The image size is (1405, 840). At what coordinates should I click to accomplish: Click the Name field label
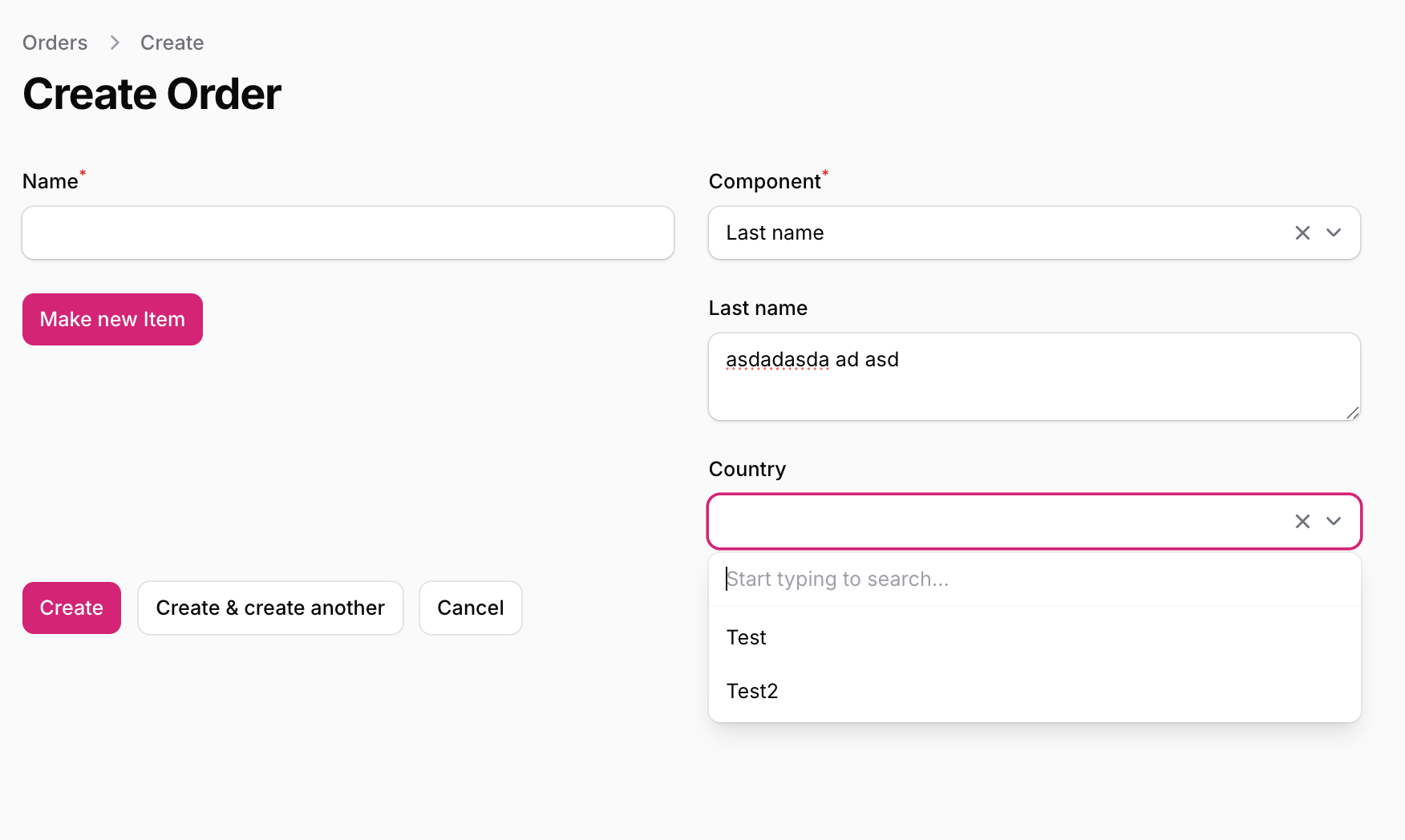50,182
